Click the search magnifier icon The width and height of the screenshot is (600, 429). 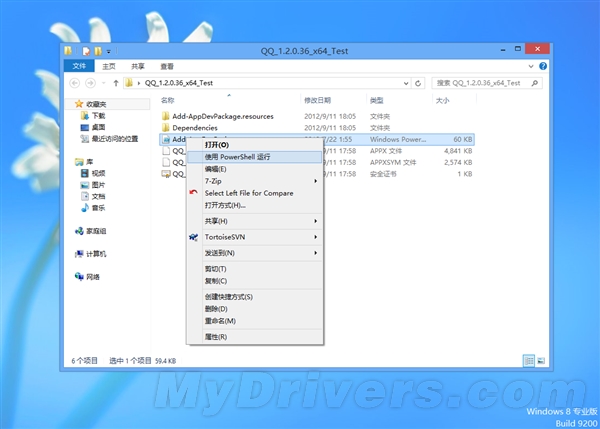pyautogui.click(x=535, y=83)
